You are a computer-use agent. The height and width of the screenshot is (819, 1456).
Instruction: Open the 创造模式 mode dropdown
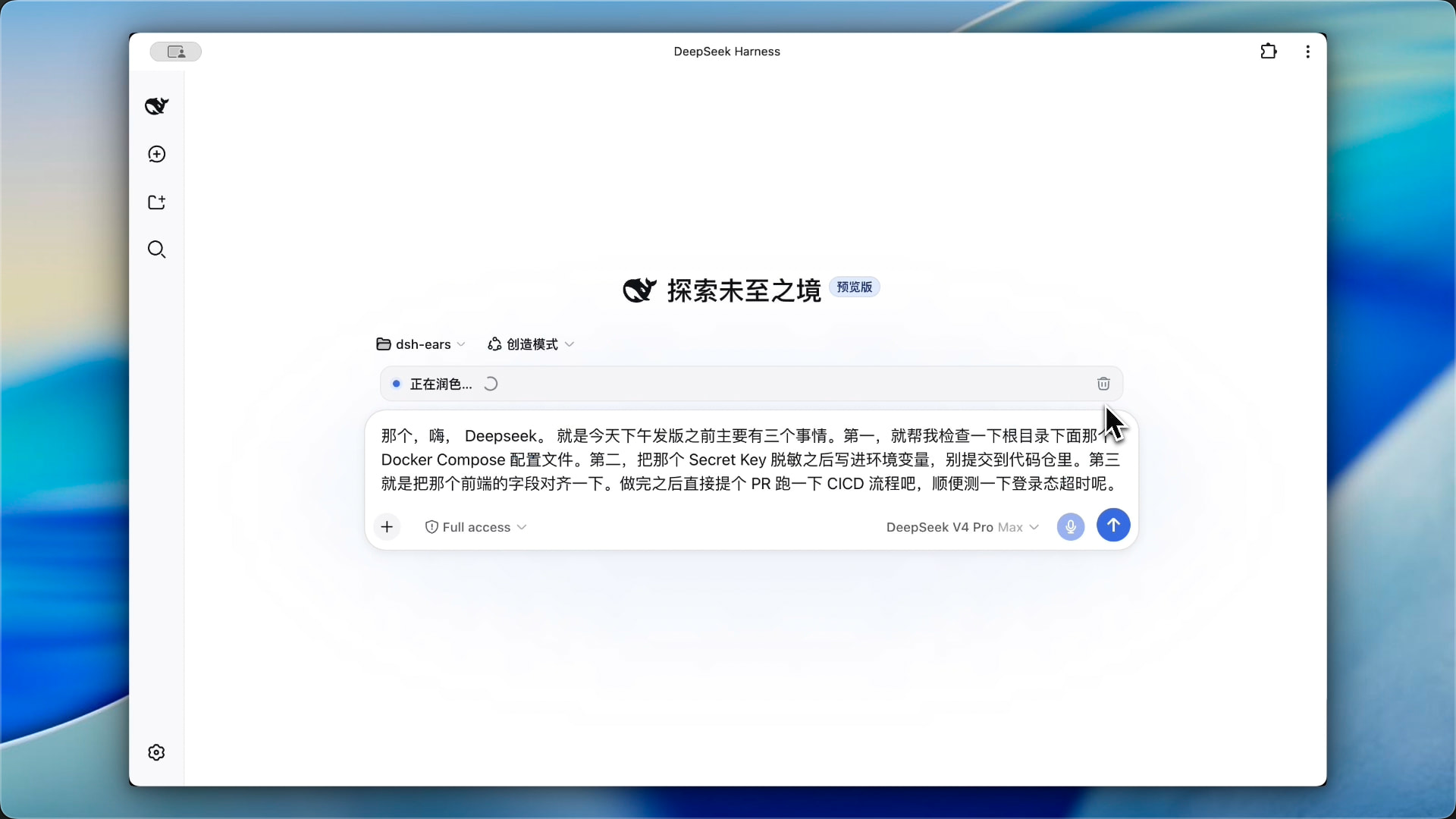click(x=531, y=344)
